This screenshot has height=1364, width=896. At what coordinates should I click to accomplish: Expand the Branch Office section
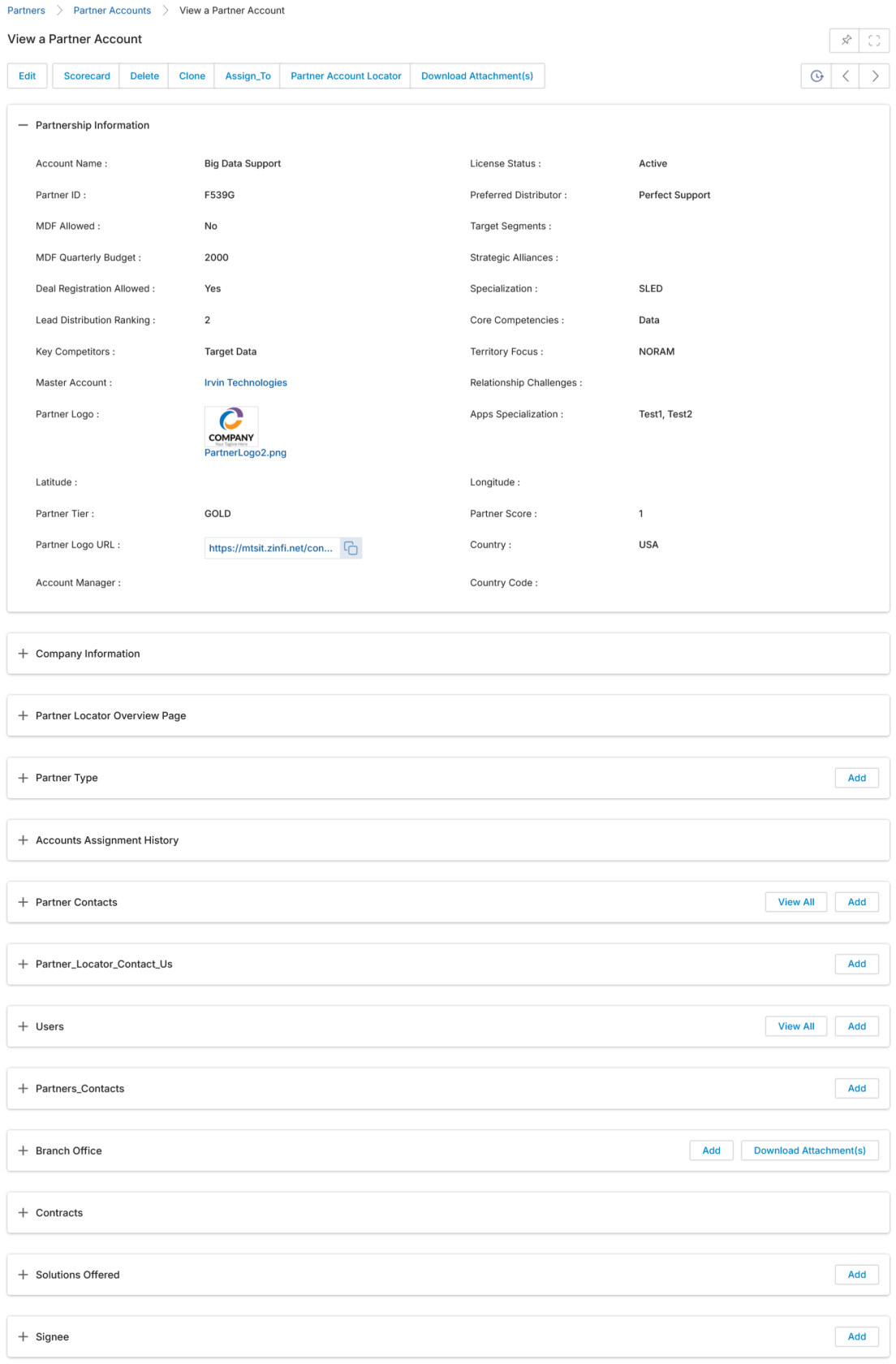(x=23, y=1150)
